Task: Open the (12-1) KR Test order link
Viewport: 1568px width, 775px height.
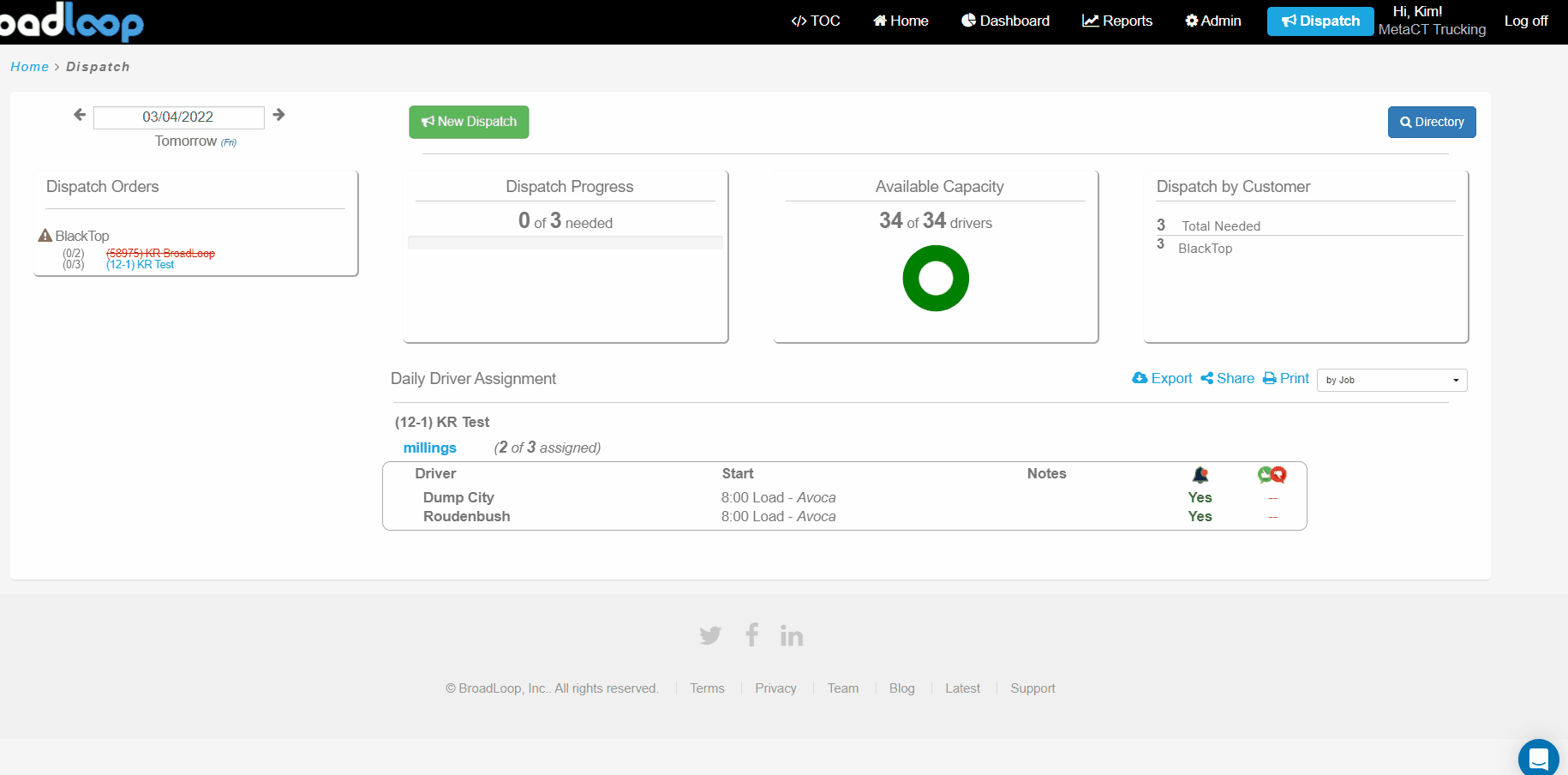Action: tap(140, 264)
